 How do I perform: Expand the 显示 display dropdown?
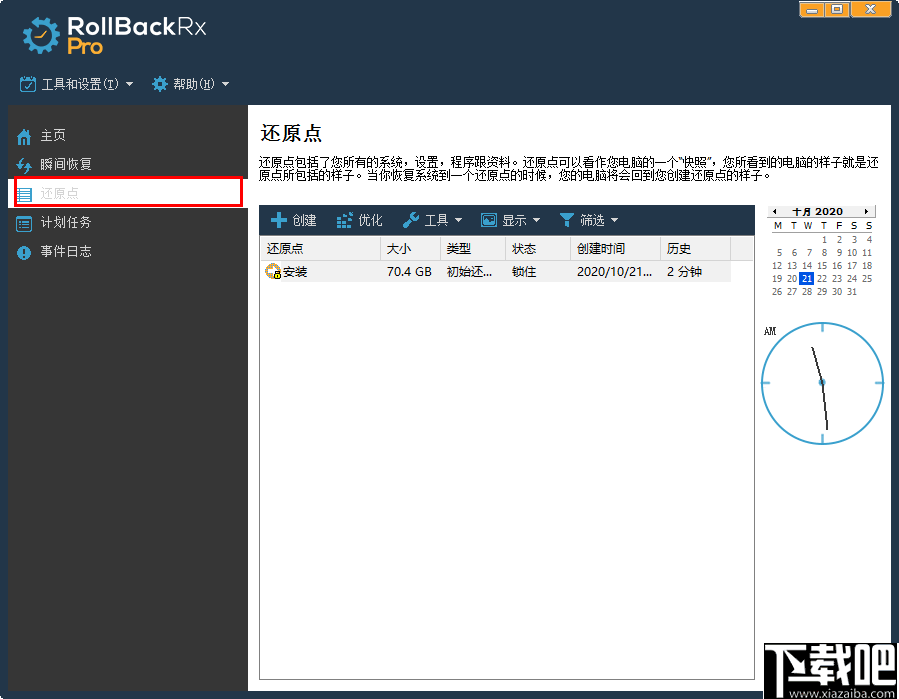coord(510,219)
